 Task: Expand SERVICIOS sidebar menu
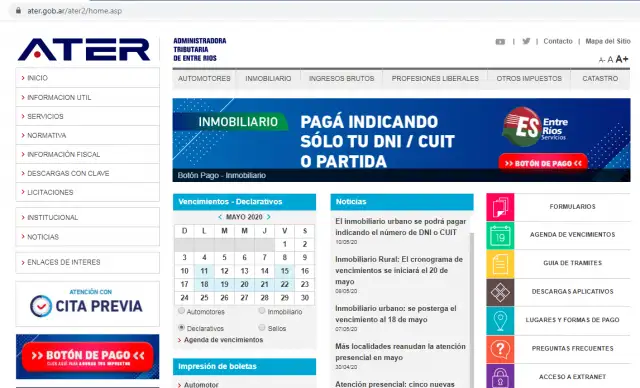87,117
